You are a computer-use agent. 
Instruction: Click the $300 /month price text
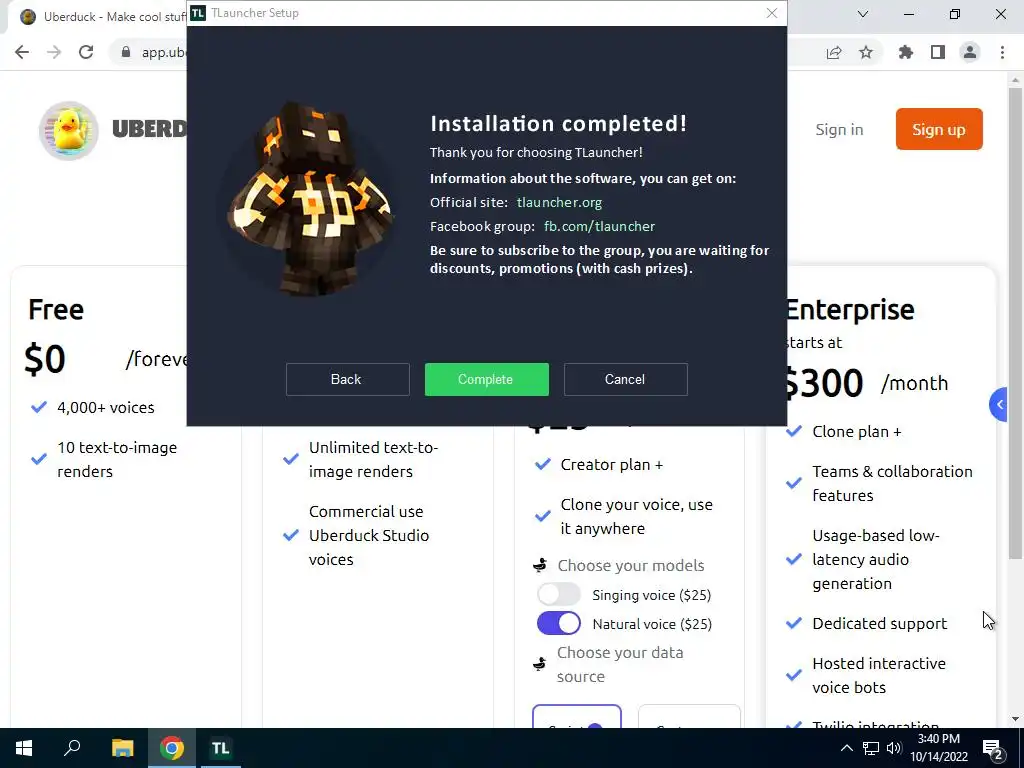click(865, 383)
